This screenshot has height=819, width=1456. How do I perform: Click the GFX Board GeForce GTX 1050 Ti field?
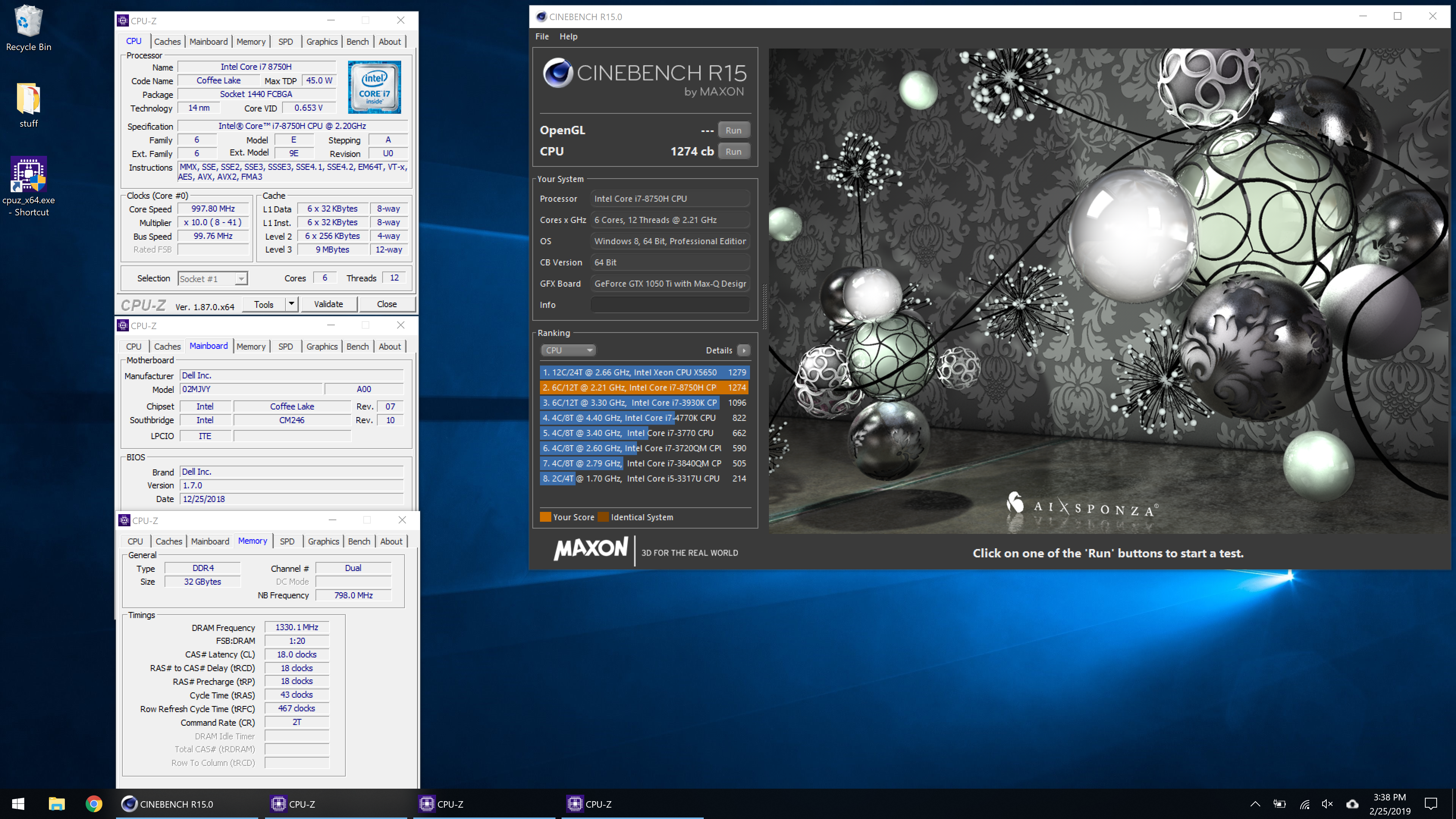click(670, 283)
